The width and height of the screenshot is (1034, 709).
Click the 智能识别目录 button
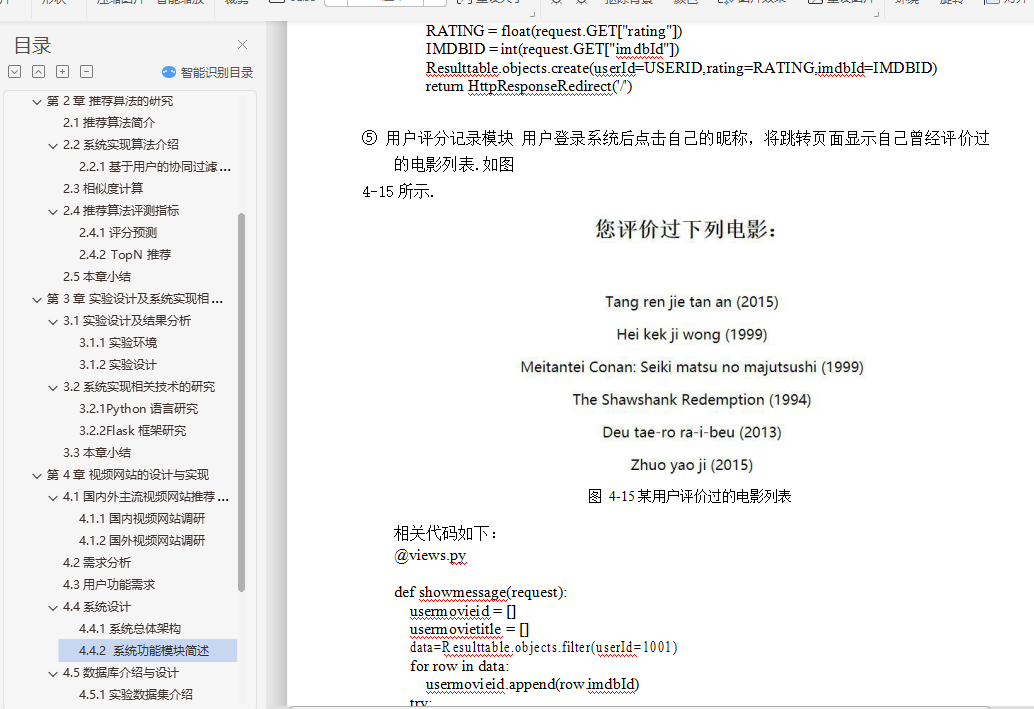tap(208, 72)
